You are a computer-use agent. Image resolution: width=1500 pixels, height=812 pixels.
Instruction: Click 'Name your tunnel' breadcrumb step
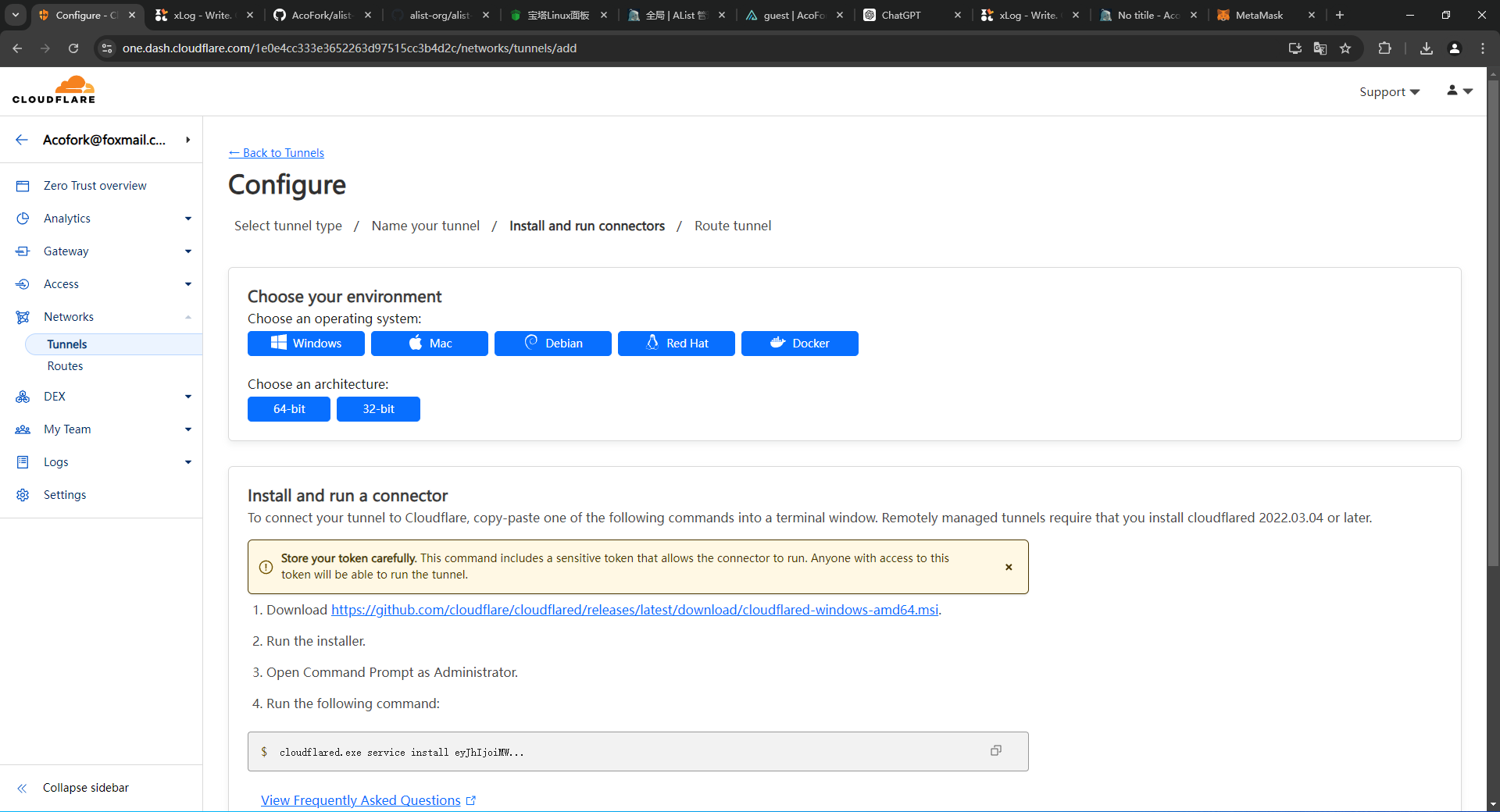pyautogui.click(x=426, y=226)
